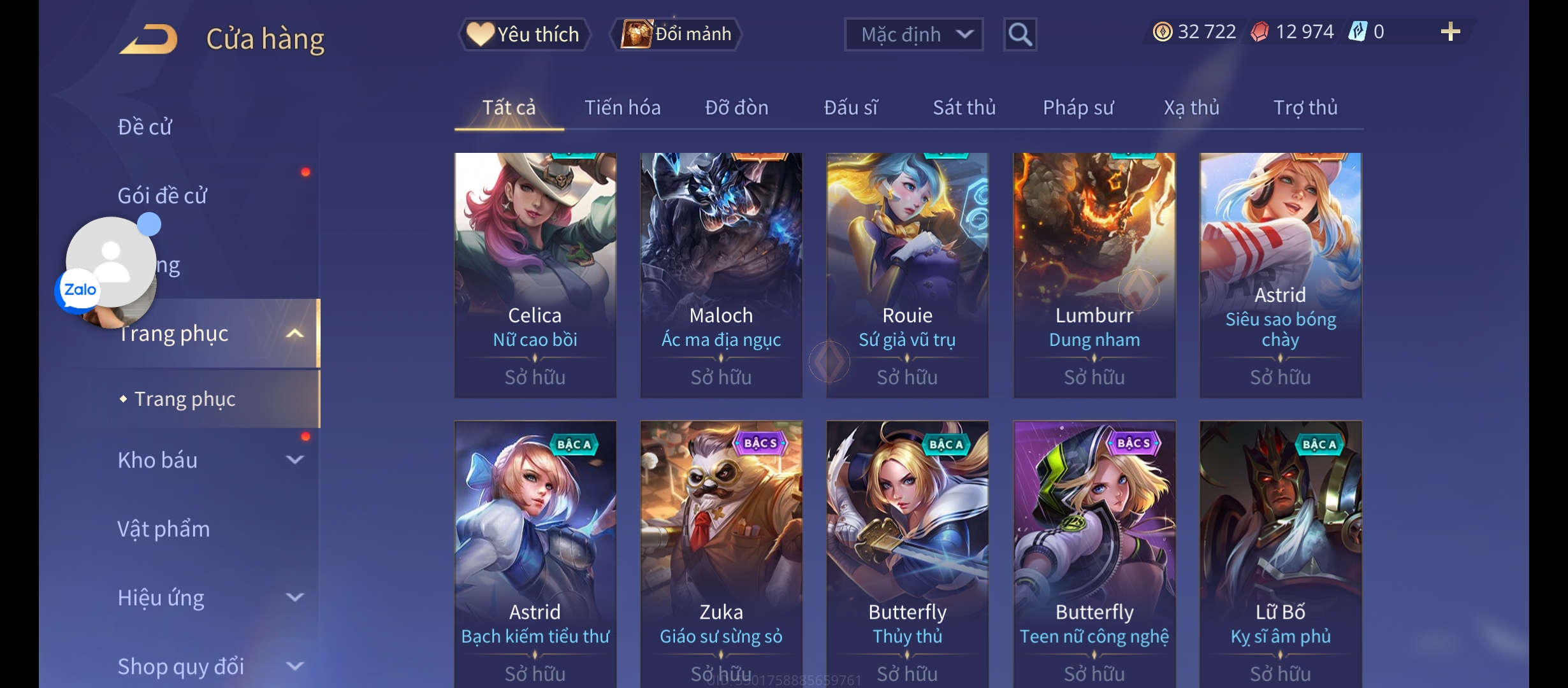1568x688 pixels.
Task: Switch to the Pháp sư tab
Action: pos(1078,108)
